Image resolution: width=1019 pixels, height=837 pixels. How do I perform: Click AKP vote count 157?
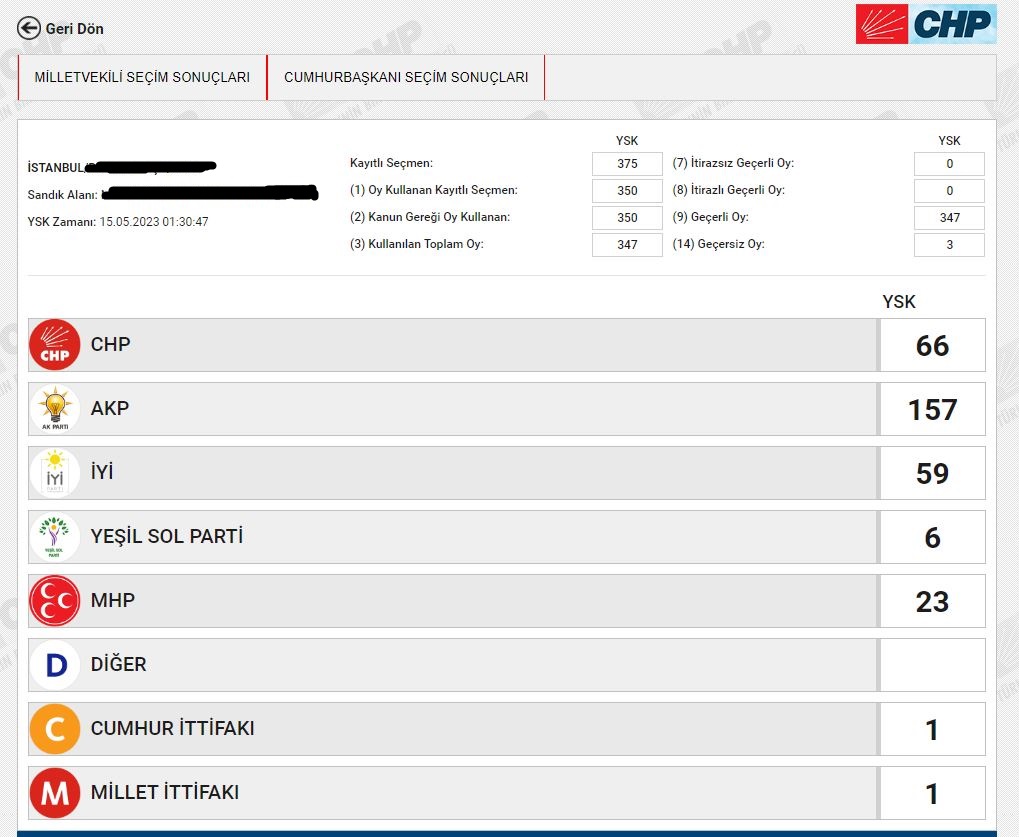point(933,409)
